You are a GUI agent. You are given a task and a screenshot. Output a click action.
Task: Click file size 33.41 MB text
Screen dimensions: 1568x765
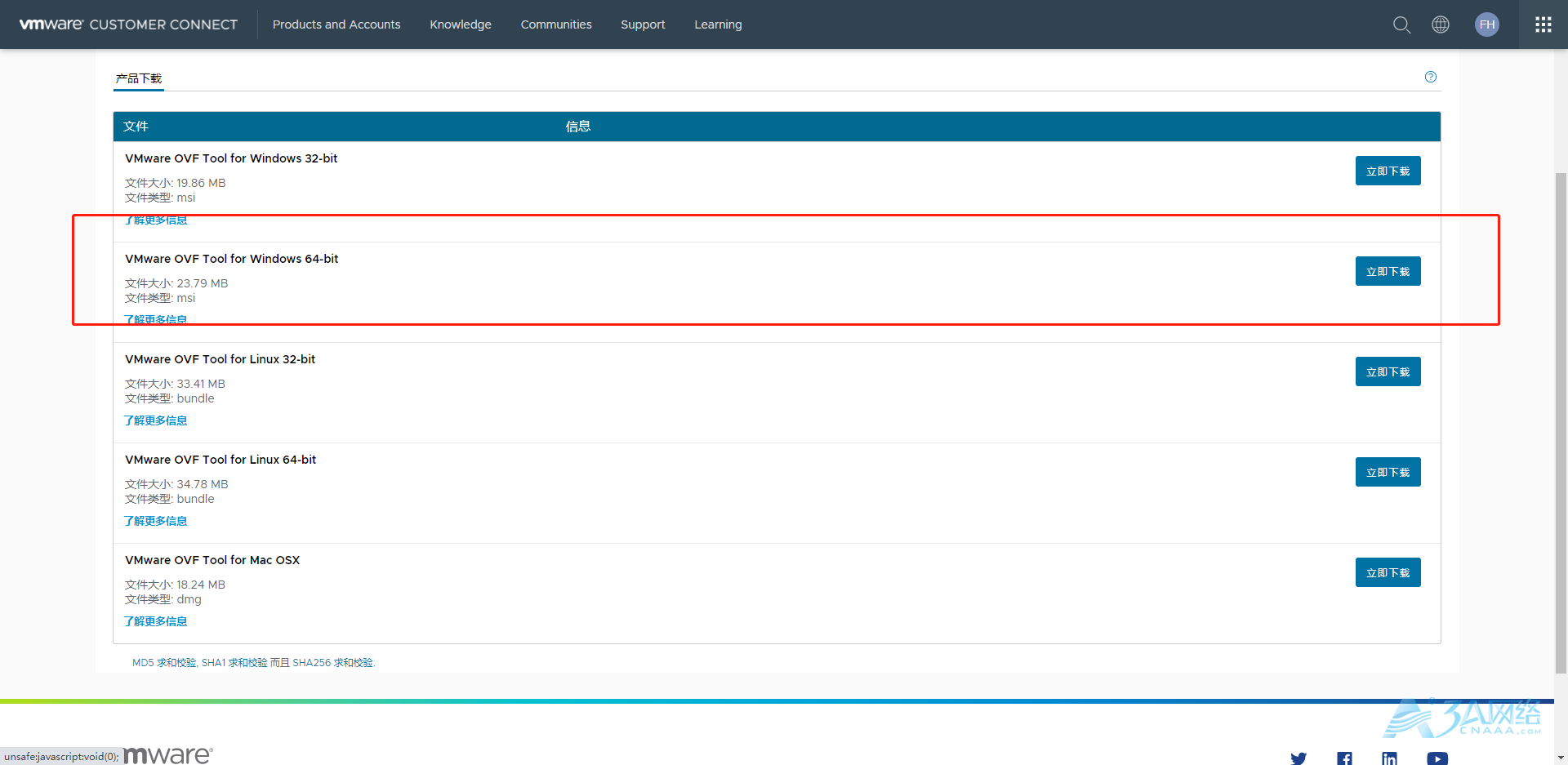click(201, 384)
